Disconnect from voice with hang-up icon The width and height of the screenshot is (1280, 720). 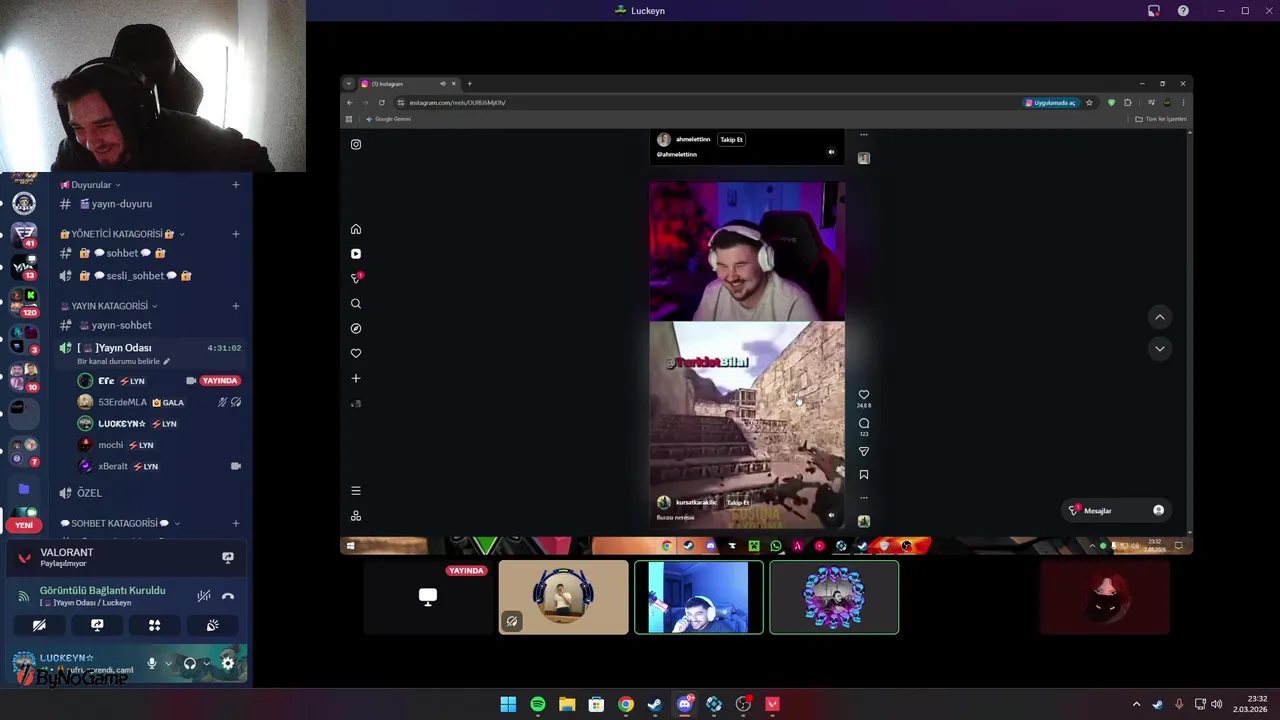click(228, 596)
